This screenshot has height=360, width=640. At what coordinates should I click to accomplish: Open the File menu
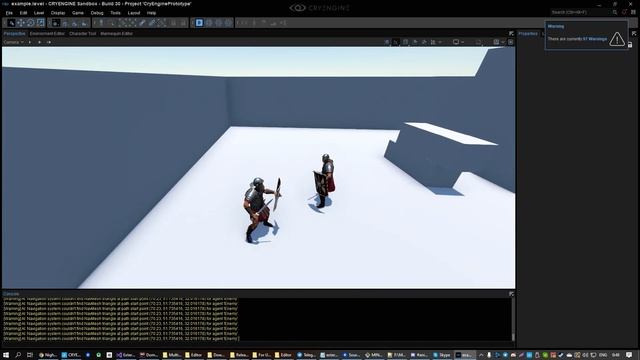coord(9,13)
